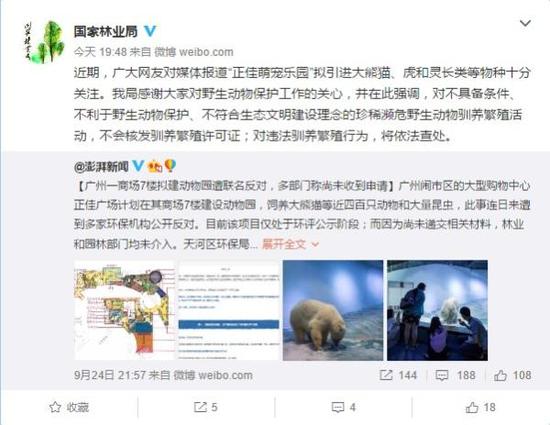
Task: Click comment icon showing 188
Action: [x=455, y=375]
